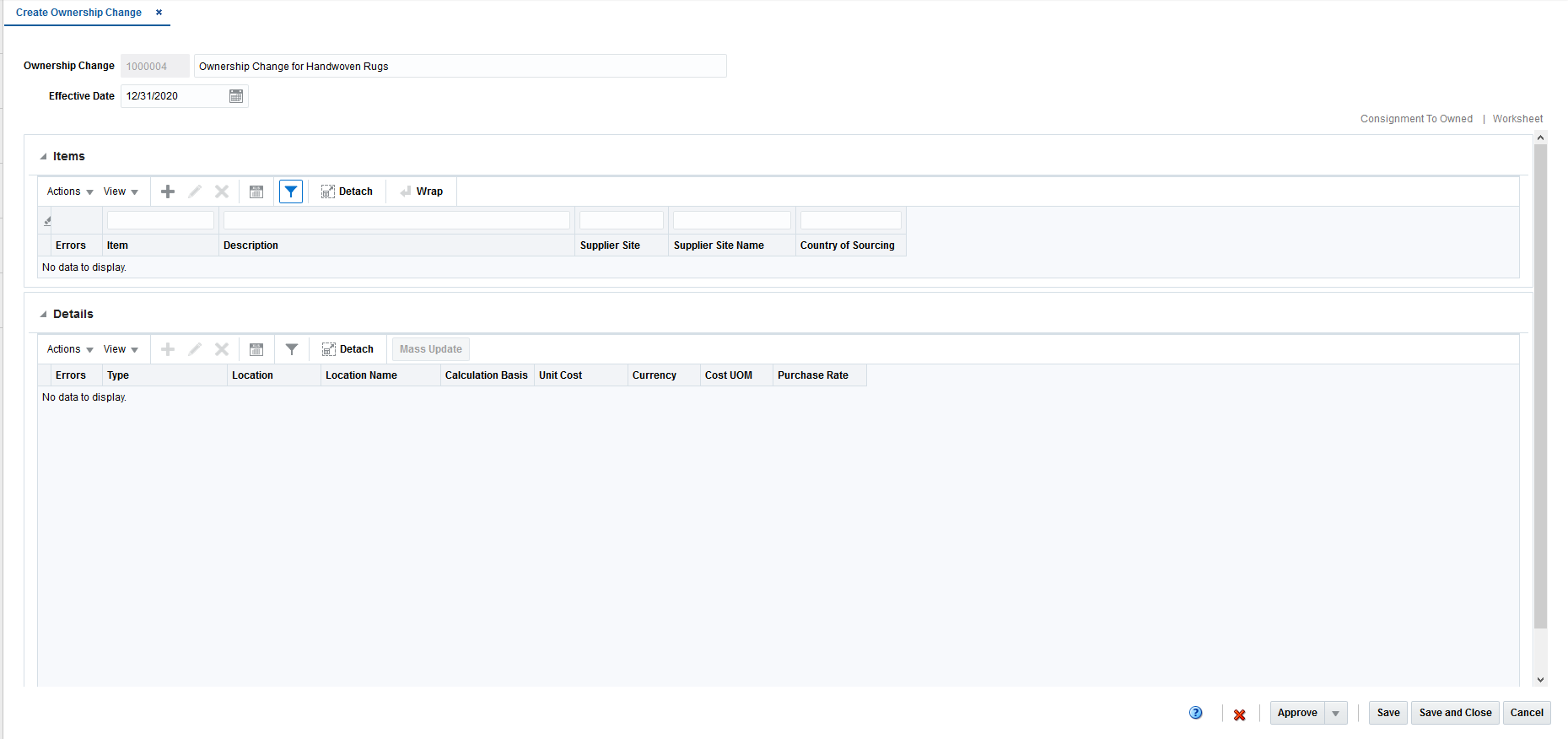Click the Detach button in Items toolbar
Image resolution: width=1568 pixels, height=739 pixels.
tap(347, 191)
